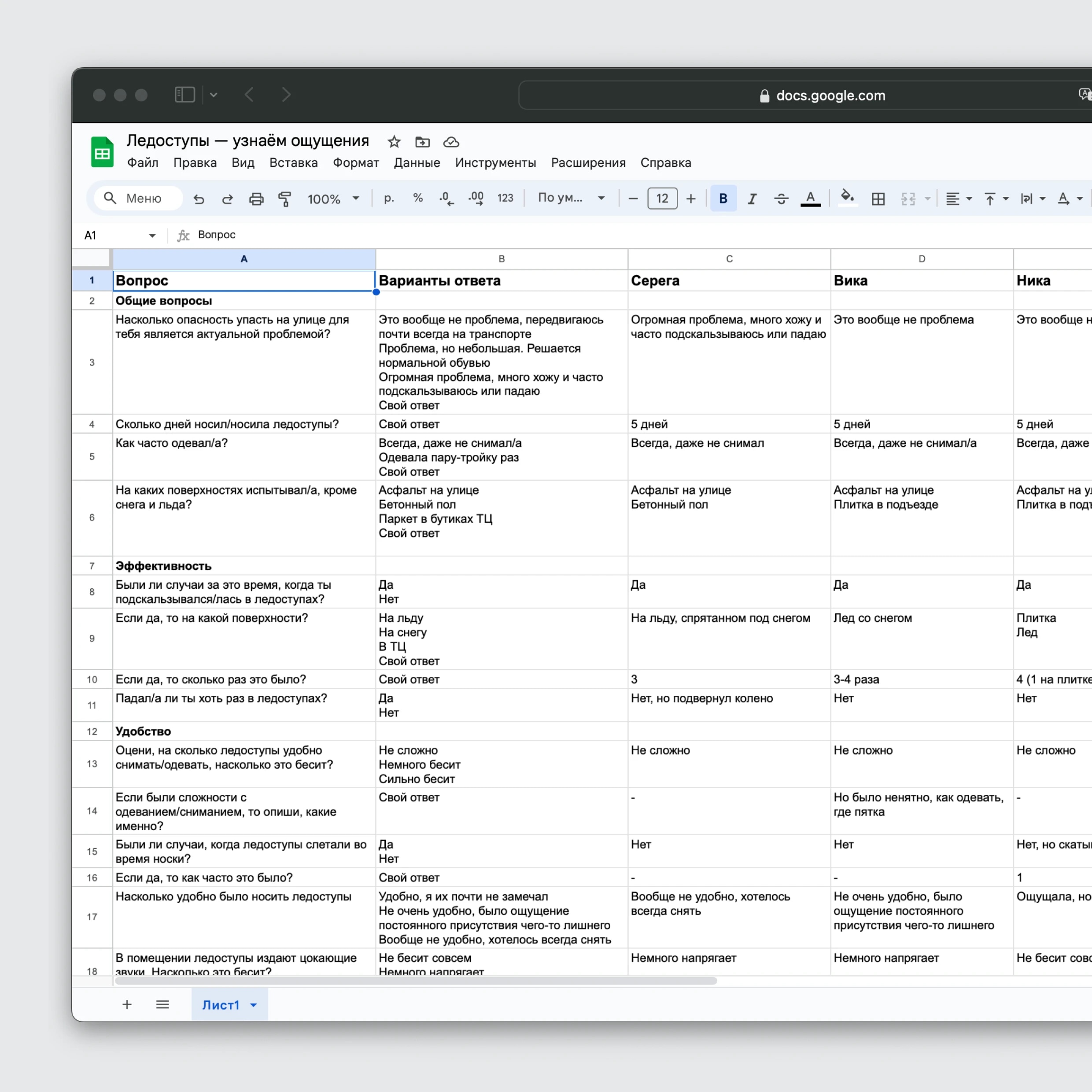Click the redo arrow in toolbar

pos(227,199)
